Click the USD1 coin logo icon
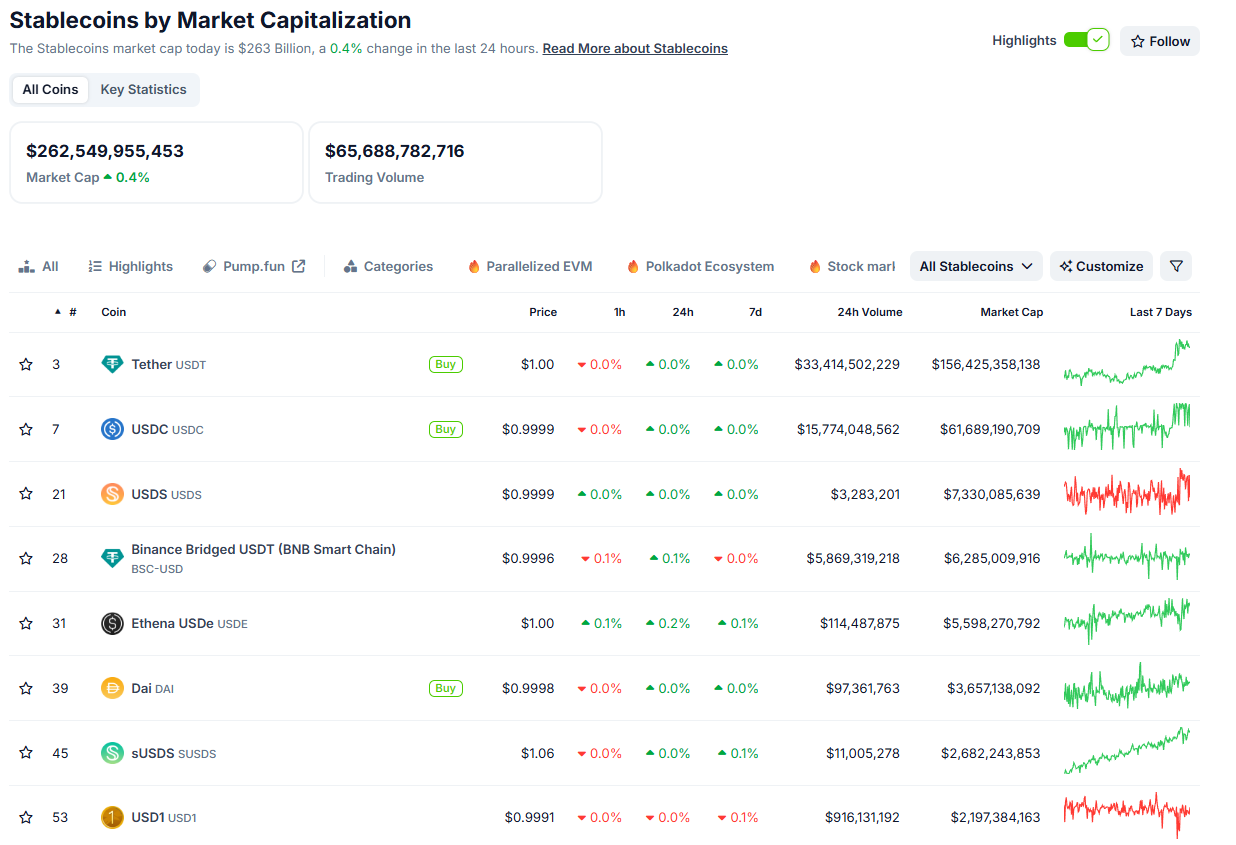The height and width of the screenshot is (845, 1236). click(x=113, y=817)
